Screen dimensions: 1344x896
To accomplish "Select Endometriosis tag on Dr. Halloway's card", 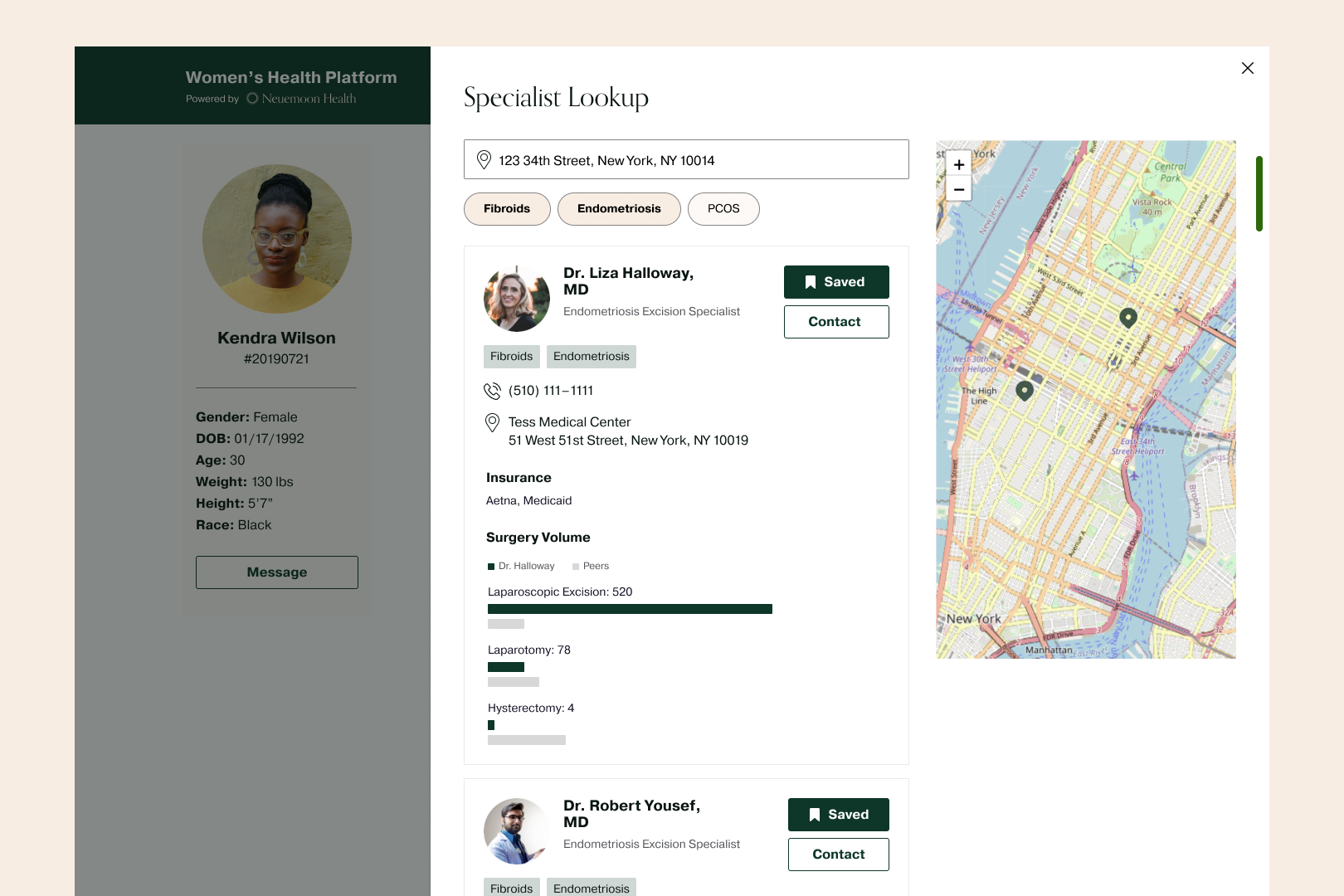I will coord(592,357).
